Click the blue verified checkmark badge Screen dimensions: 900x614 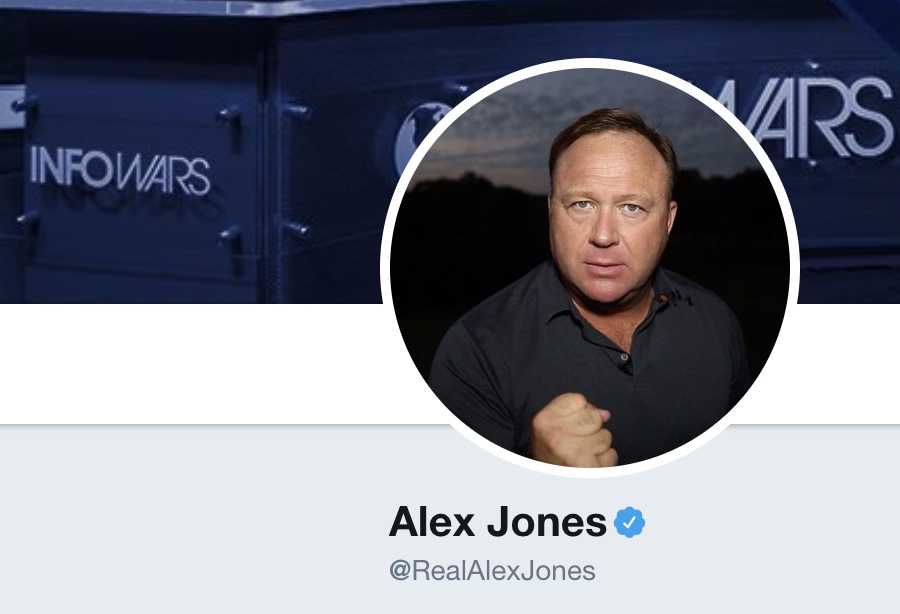[x=629, y=522]
